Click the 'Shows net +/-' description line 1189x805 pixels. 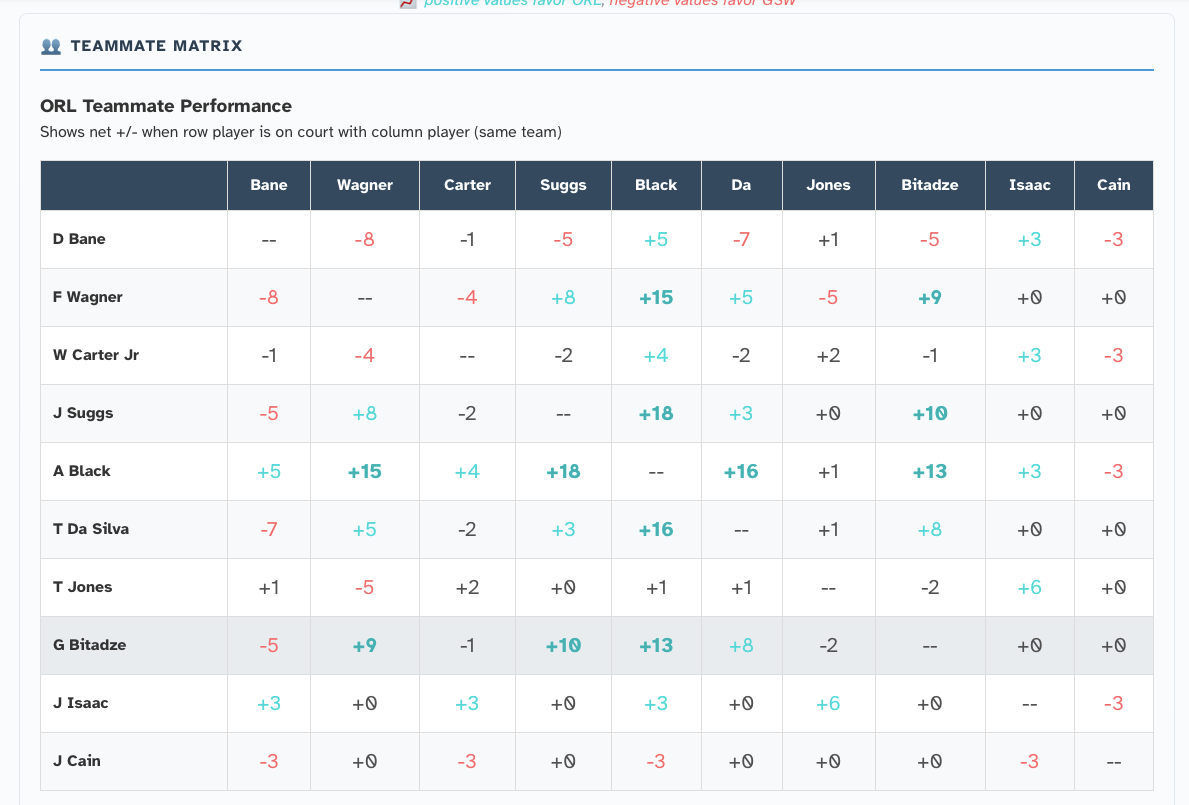301,132
